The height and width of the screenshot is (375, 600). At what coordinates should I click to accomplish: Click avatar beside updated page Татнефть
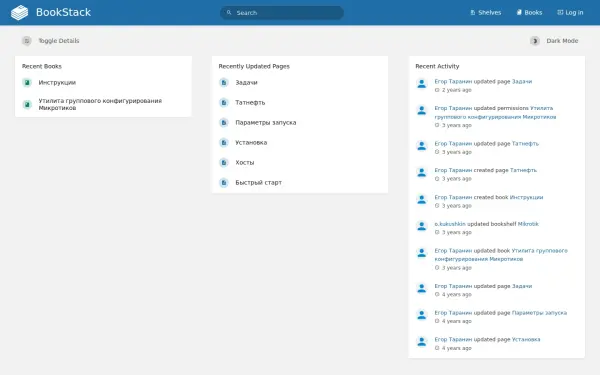pyautogui.click(x=422, y=146)
